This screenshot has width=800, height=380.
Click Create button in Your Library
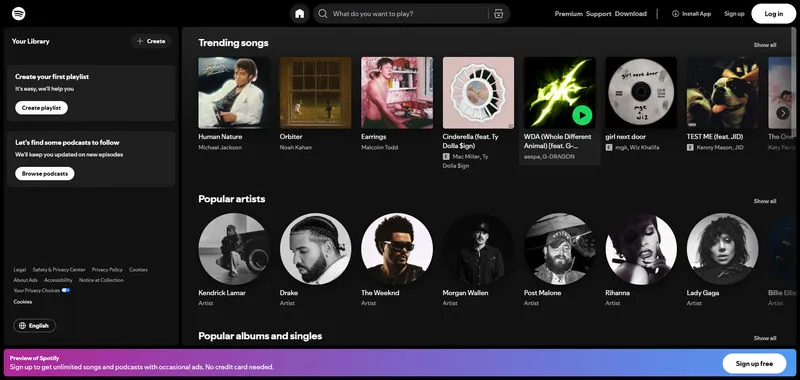(151, 41)
